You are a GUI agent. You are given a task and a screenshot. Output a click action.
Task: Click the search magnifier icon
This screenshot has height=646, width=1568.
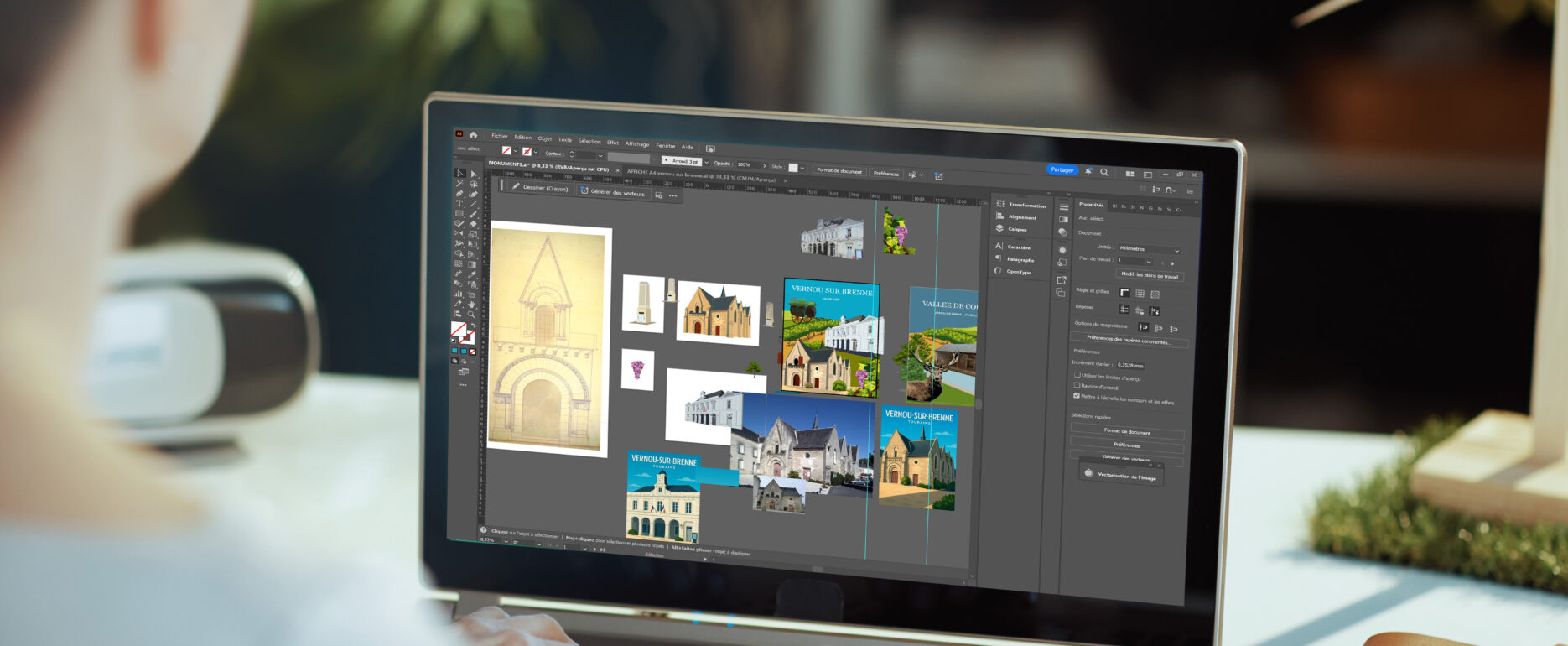pyautogui.click(x=1104, y=172)
